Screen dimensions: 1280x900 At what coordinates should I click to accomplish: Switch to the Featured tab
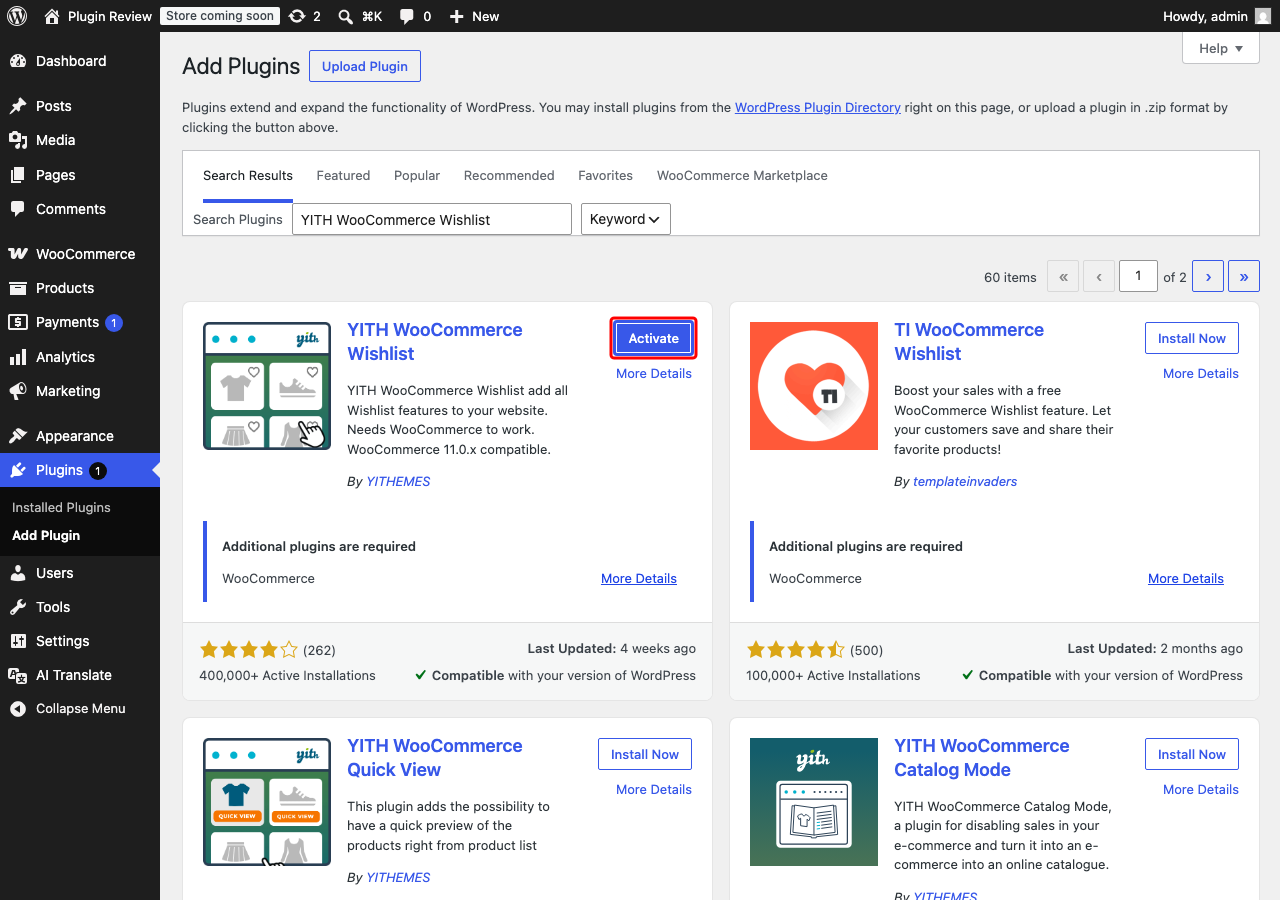343,176
